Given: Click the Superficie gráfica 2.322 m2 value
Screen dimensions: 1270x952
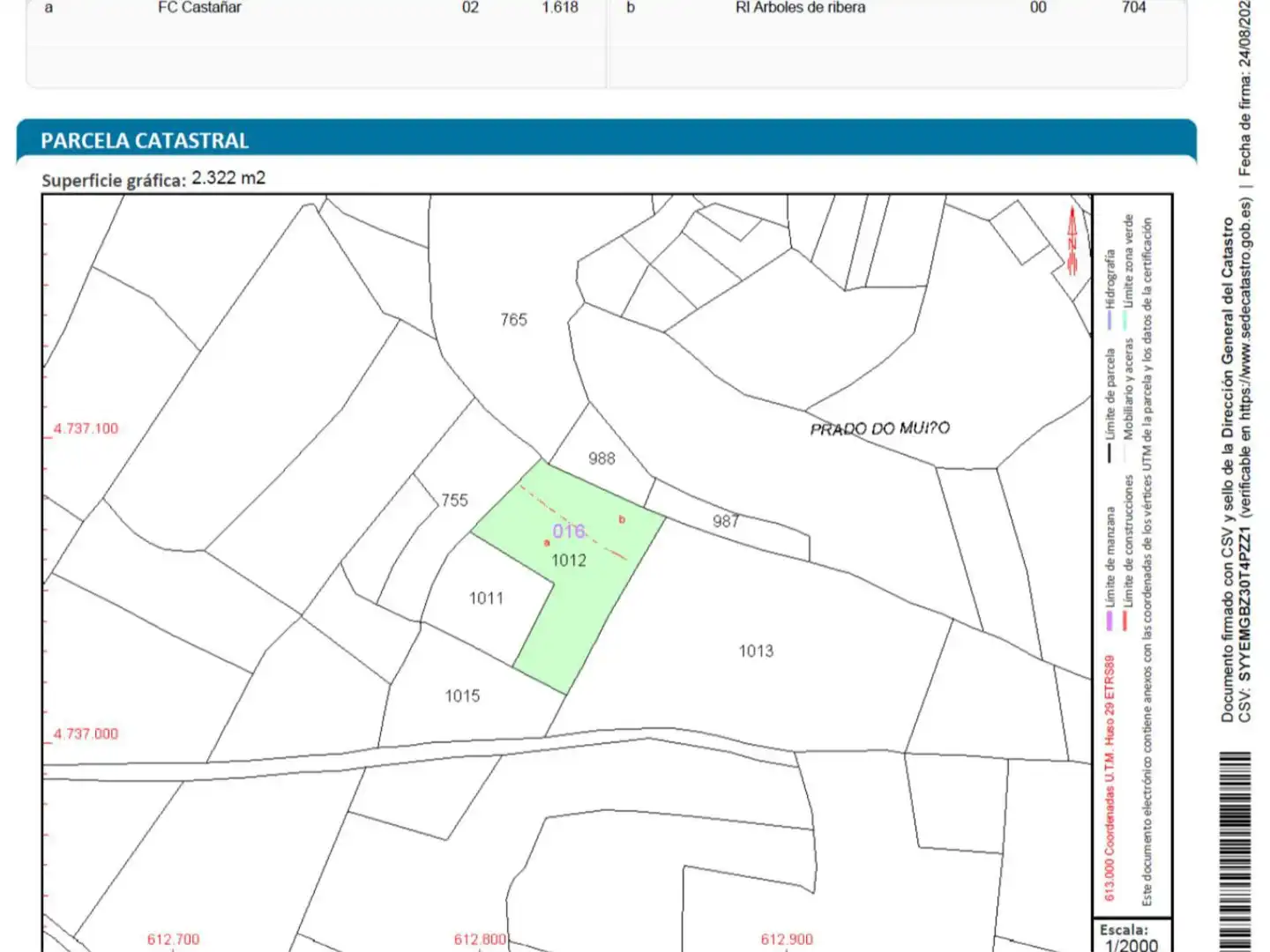Looking at the screenshot, I should point(228,178).
